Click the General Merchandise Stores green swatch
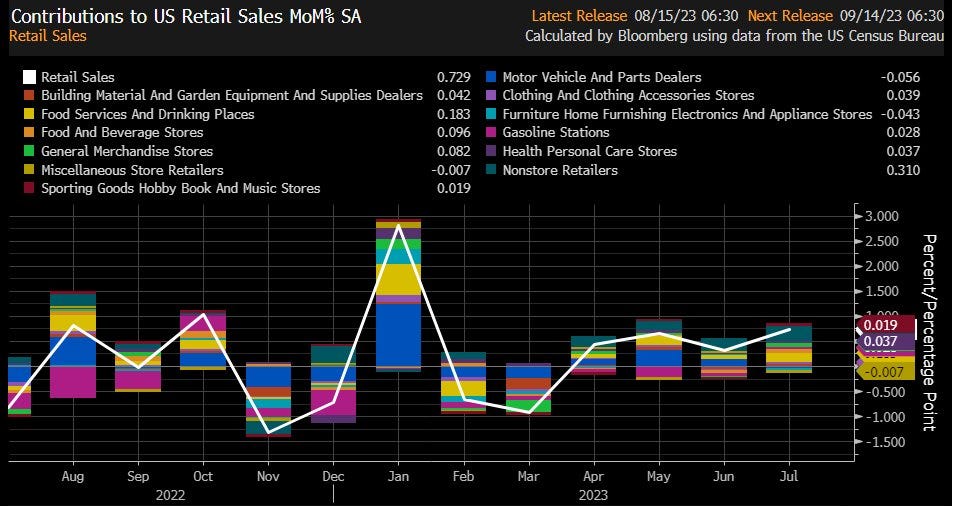The height and width of the screenshot is (507, 953). [28, 151]
